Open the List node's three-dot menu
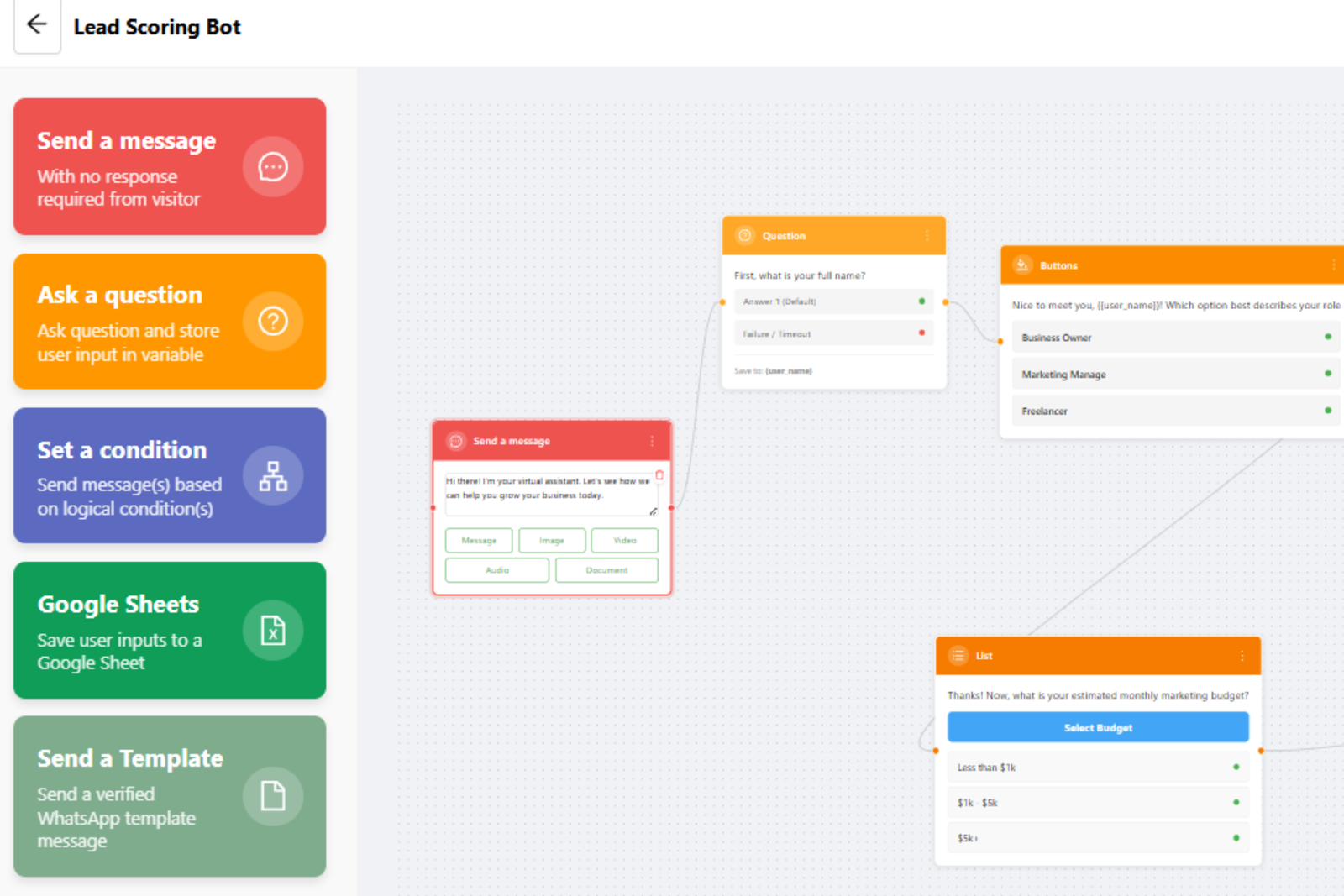The image size is (1344, 896). 1244,656
